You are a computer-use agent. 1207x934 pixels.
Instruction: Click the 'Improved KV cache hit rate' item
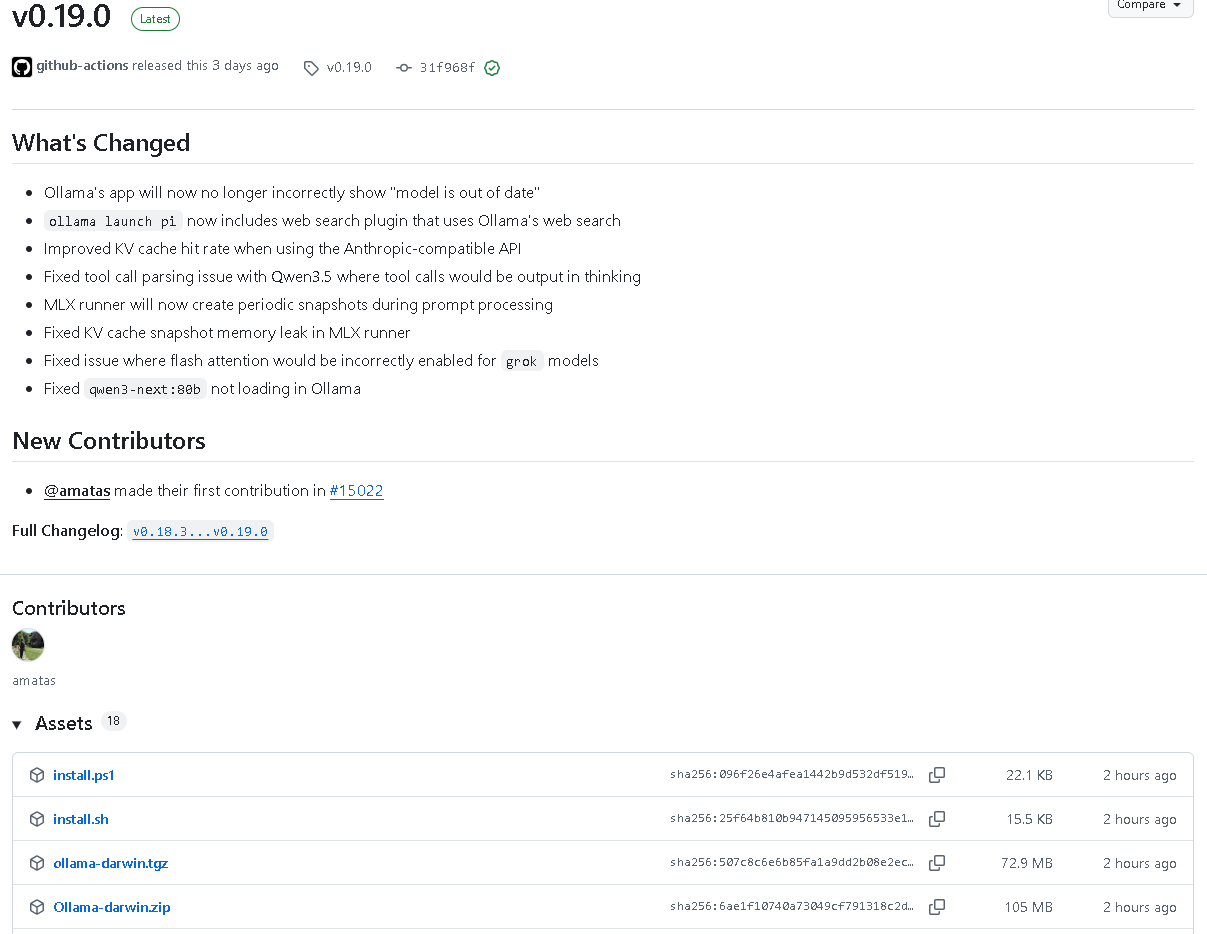coord(282,249)
